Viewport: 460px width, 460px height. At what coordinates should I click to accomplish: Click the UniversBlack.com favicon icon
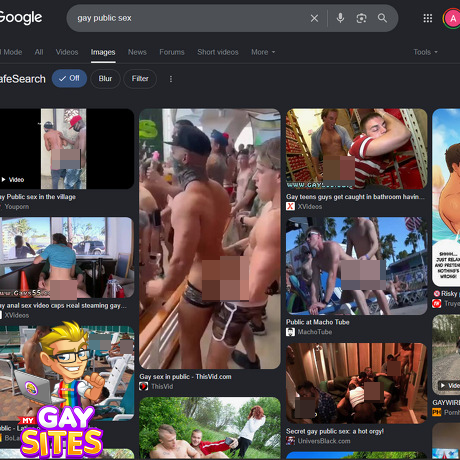(x=290, y=441)
